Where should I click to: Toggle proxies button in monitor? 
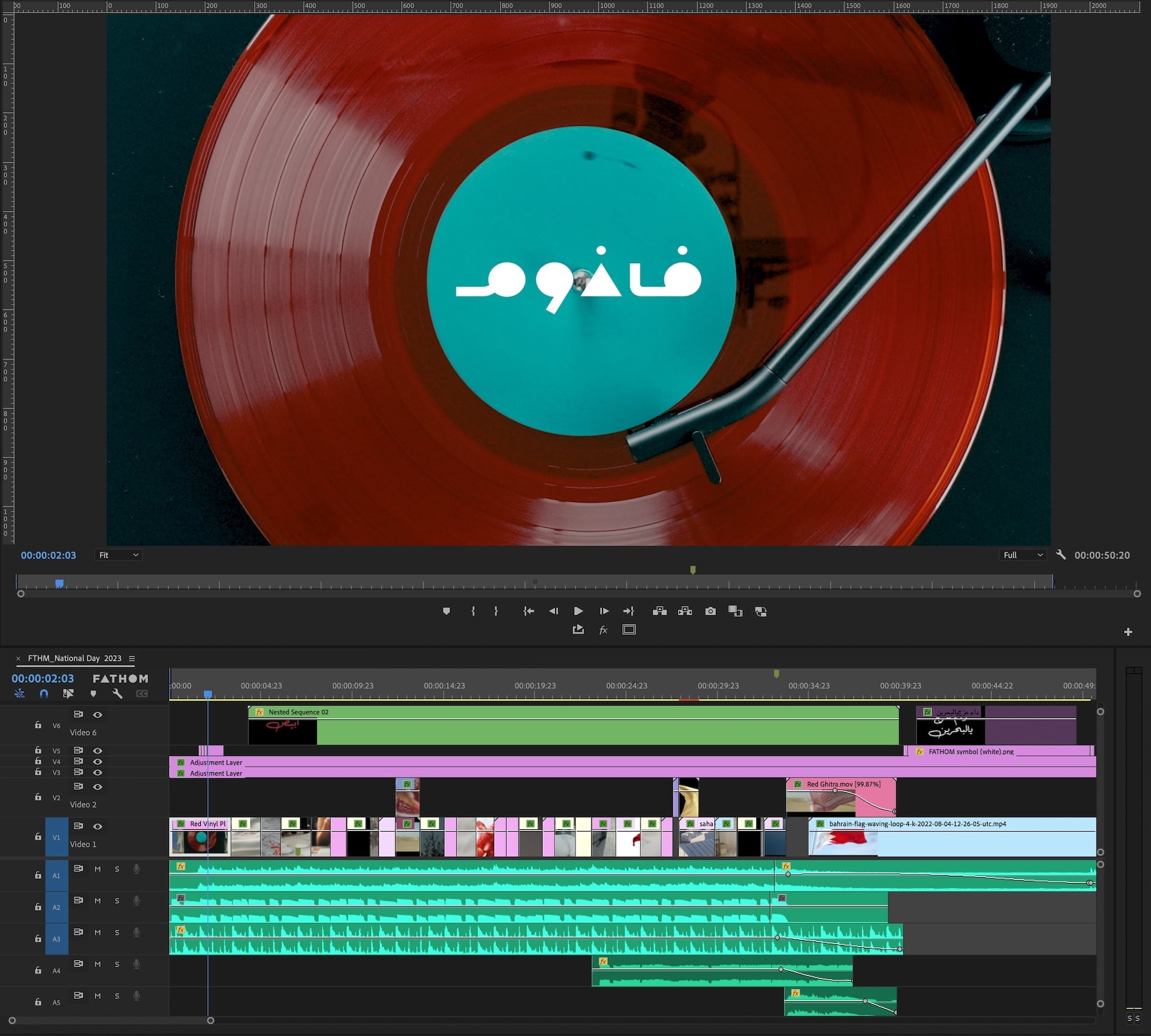[761, 611]
